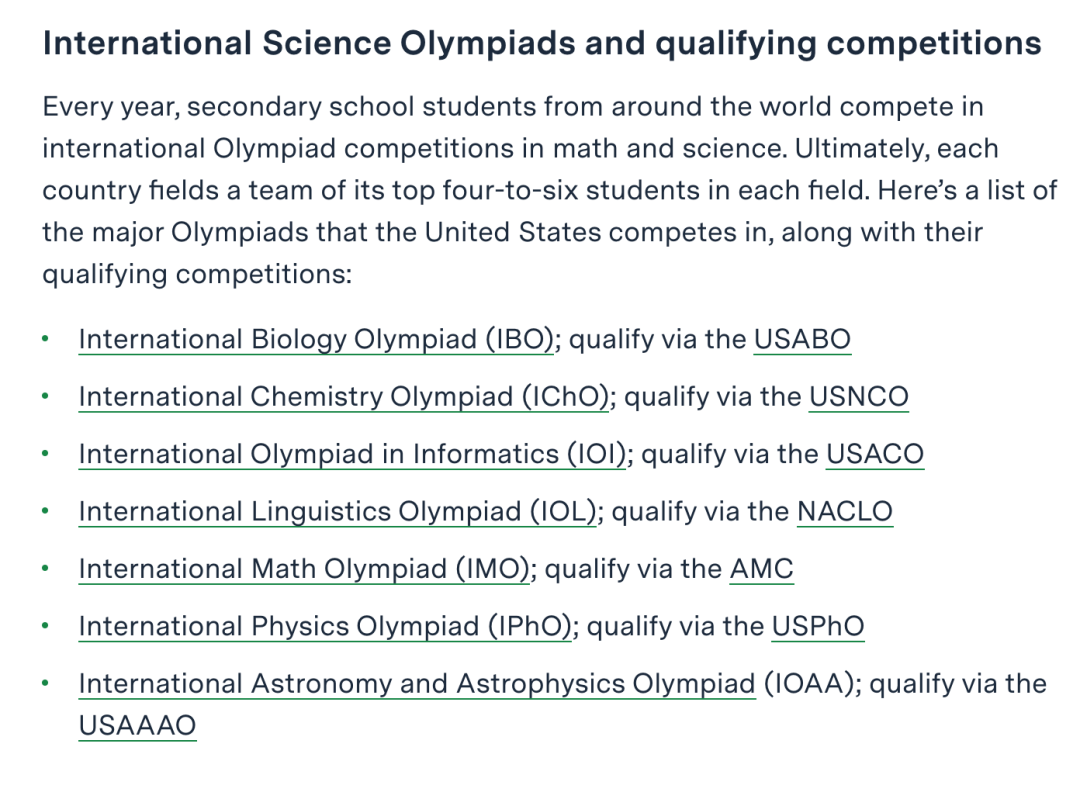Follow the NACLO link

(845, 511)
